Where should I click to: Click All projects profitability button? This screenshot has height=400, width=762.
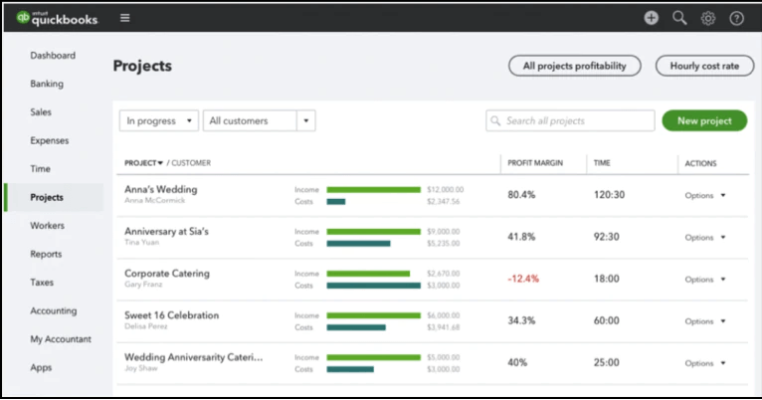(x=574, y=66)
